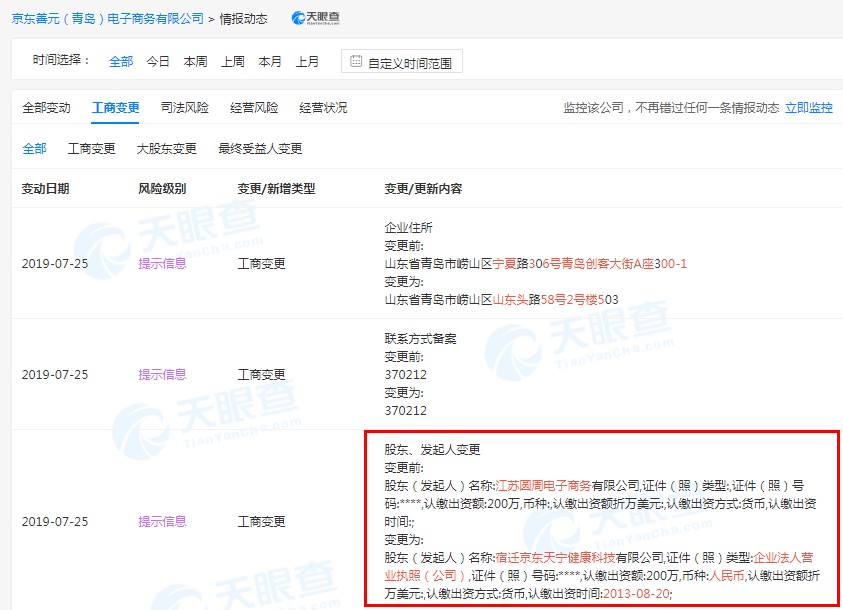843x610 pixels.
Task: Click the 变动日期 column header
Action: tap(46, 189)
